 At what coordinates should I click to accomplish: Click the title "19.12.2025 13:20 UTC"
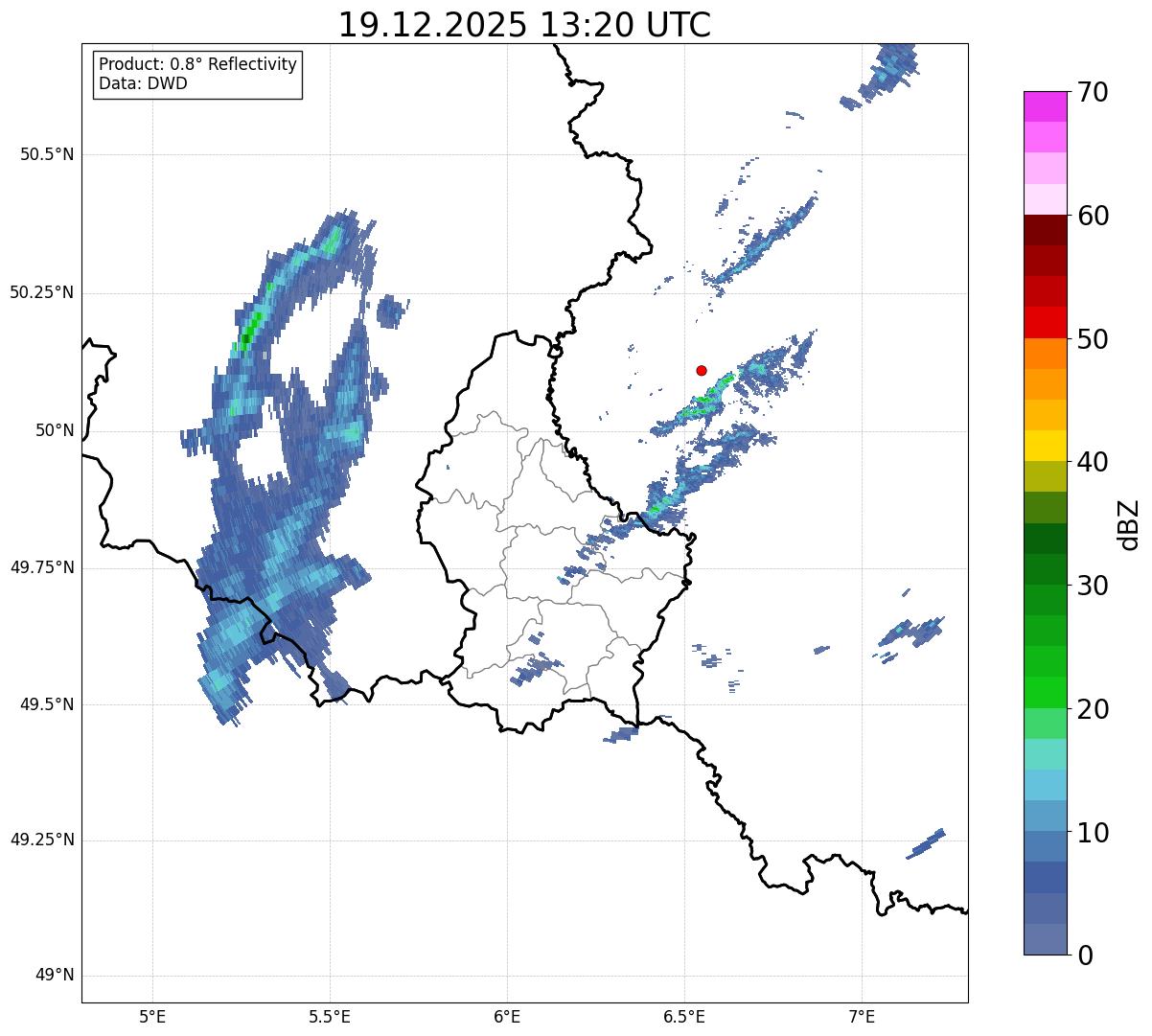point(525,25)
